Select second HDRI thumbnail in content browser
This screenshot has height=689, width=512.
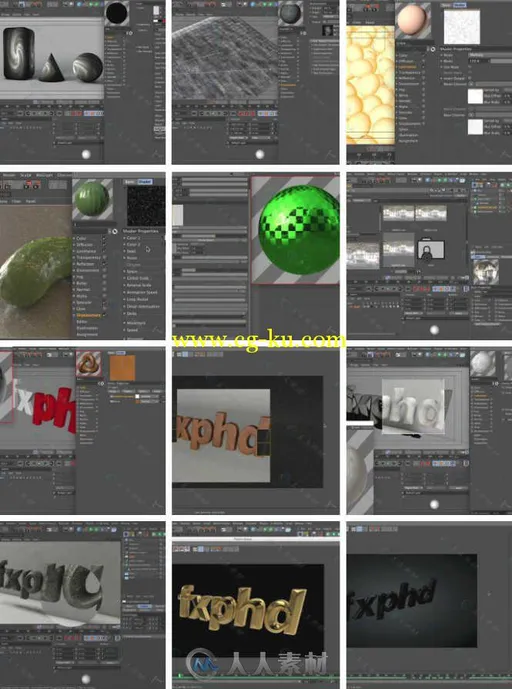[x=431, y=214]
